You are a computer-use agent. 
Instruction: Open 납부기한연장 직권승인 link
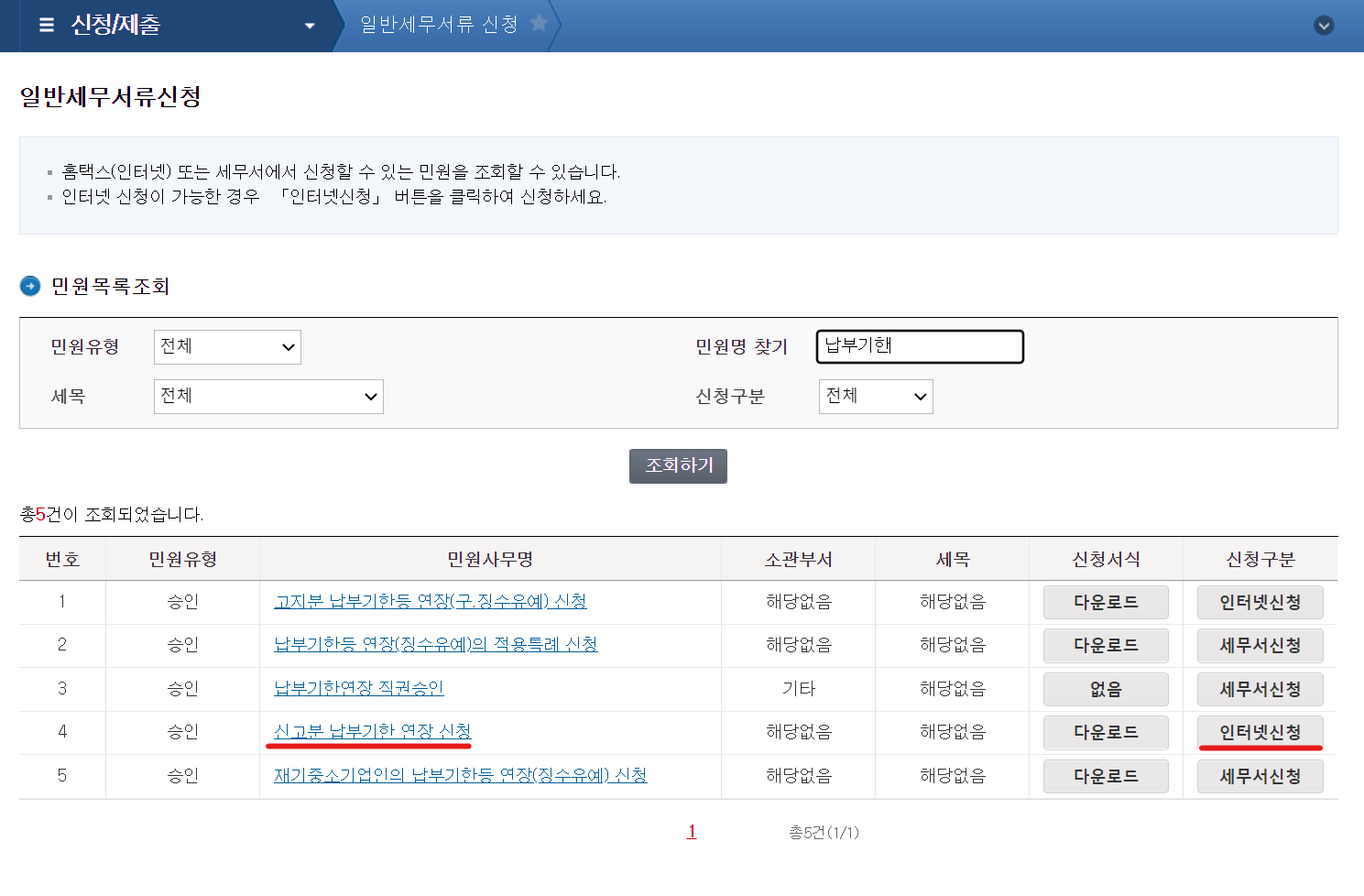pos(358,688)
